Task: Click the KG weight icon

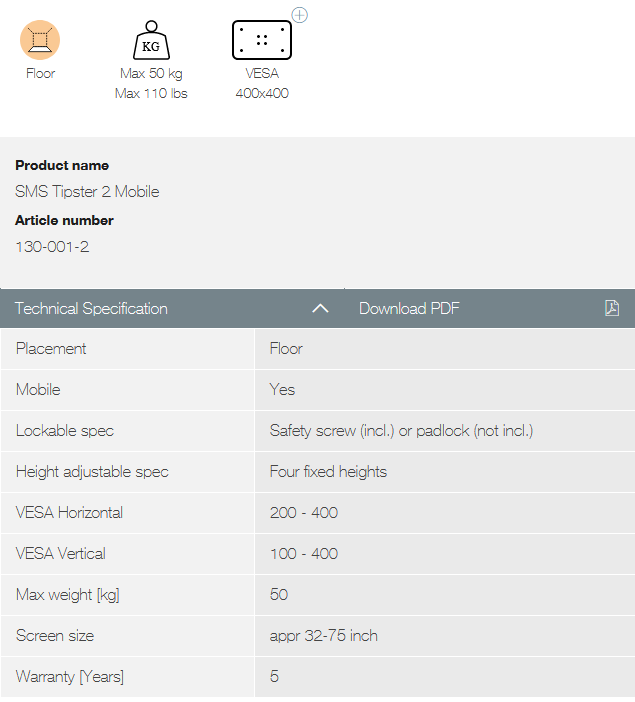Action: point(151,41)
